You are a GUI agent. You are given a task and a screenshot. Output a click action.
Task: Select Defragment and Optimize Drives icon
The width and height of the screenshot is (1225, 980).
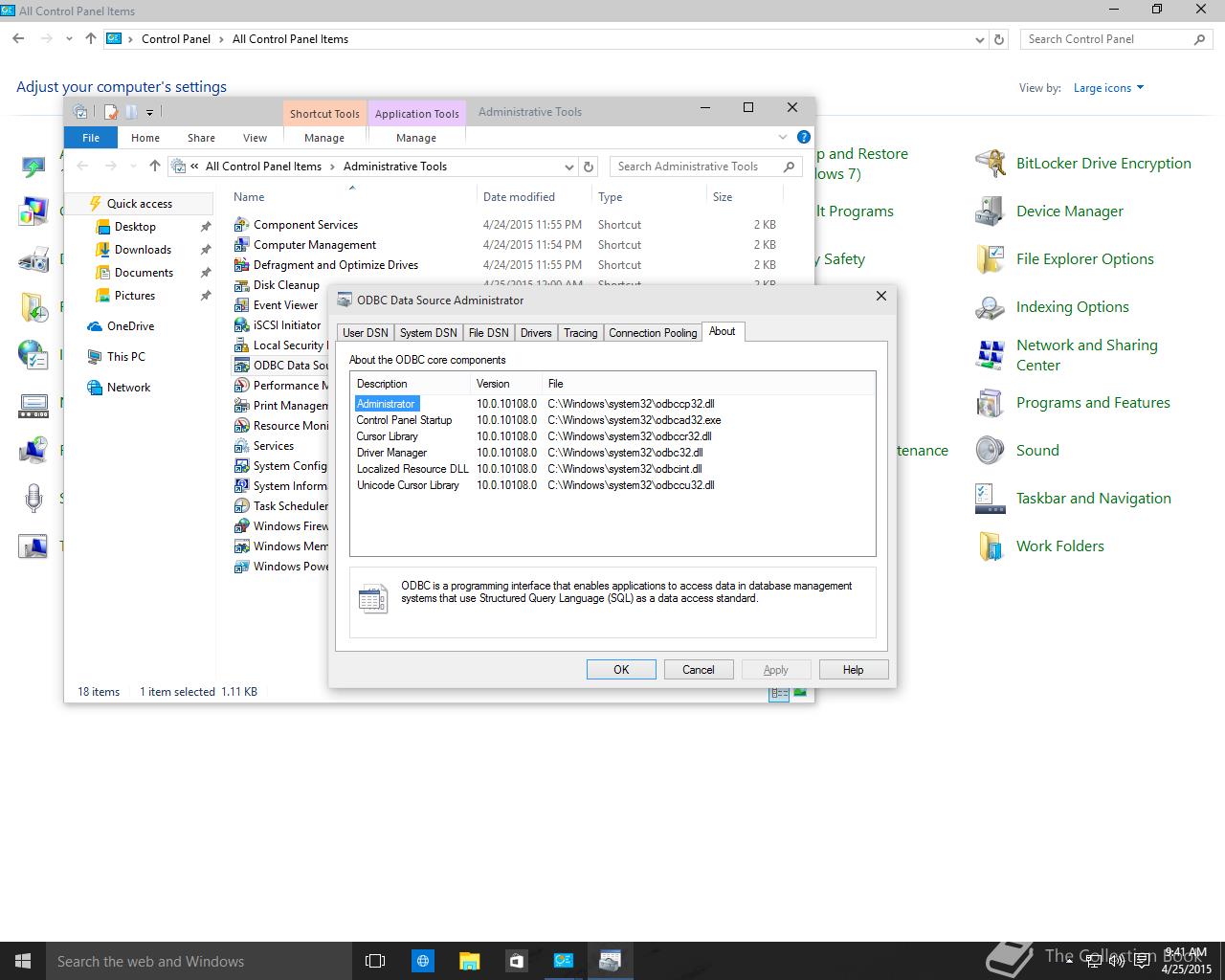(242, 265)
